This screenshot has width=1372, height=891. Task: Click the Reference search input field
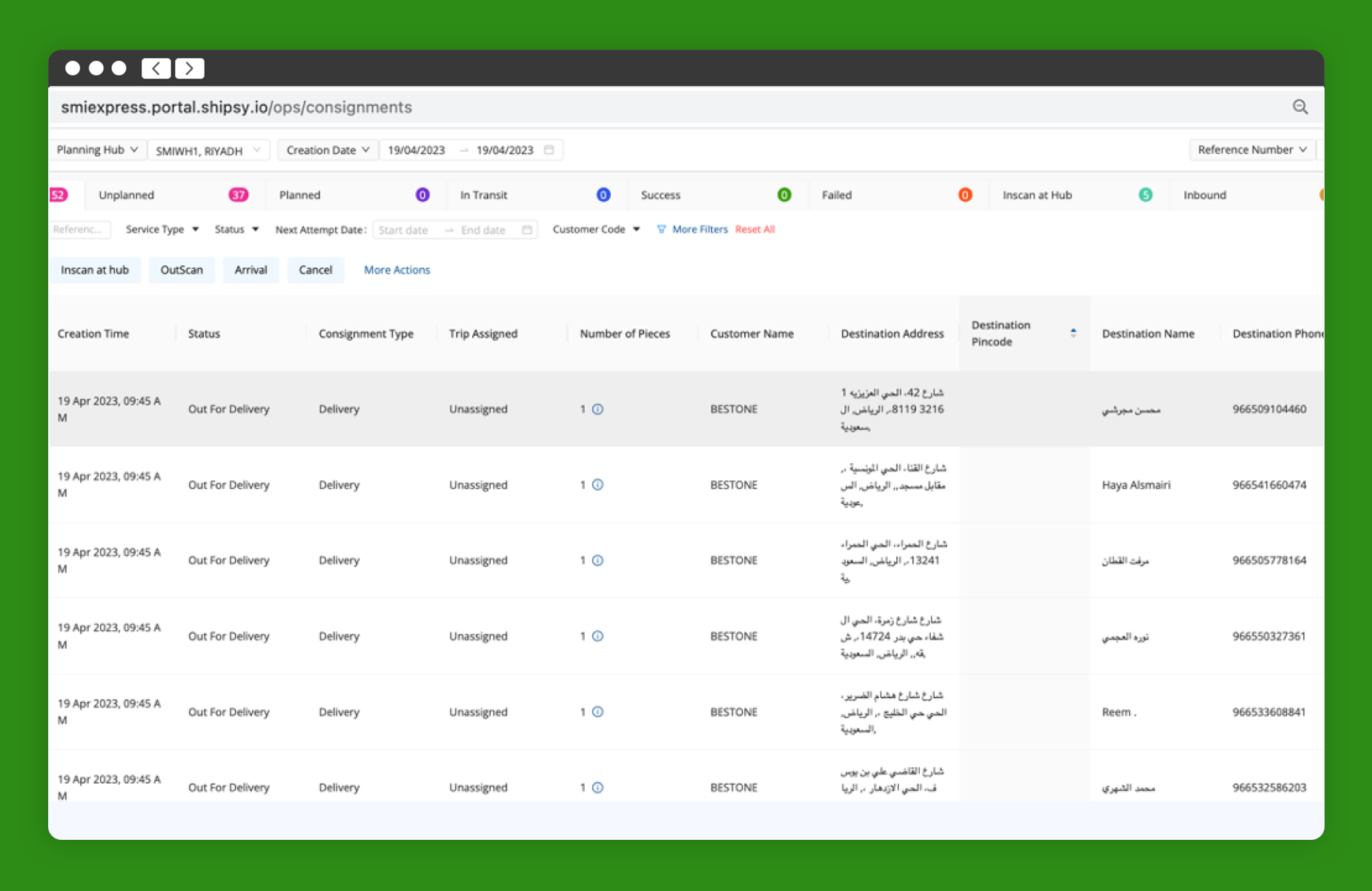point(80,230)
